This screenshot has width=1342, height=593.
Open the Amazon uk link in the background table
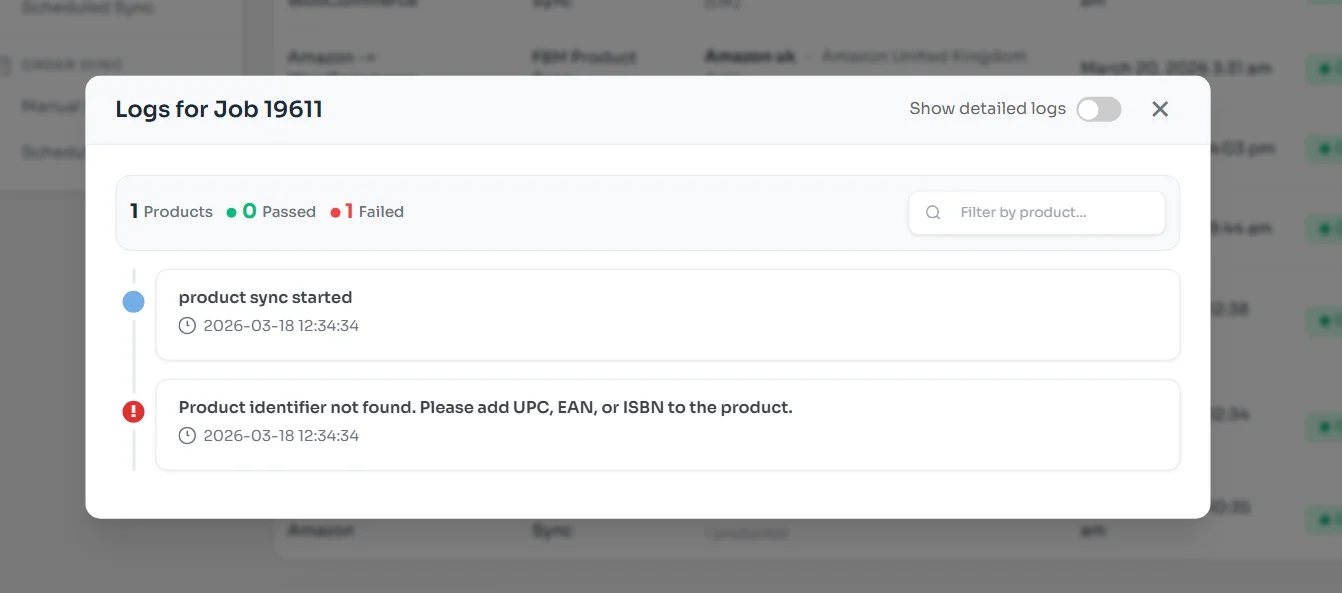749,56
